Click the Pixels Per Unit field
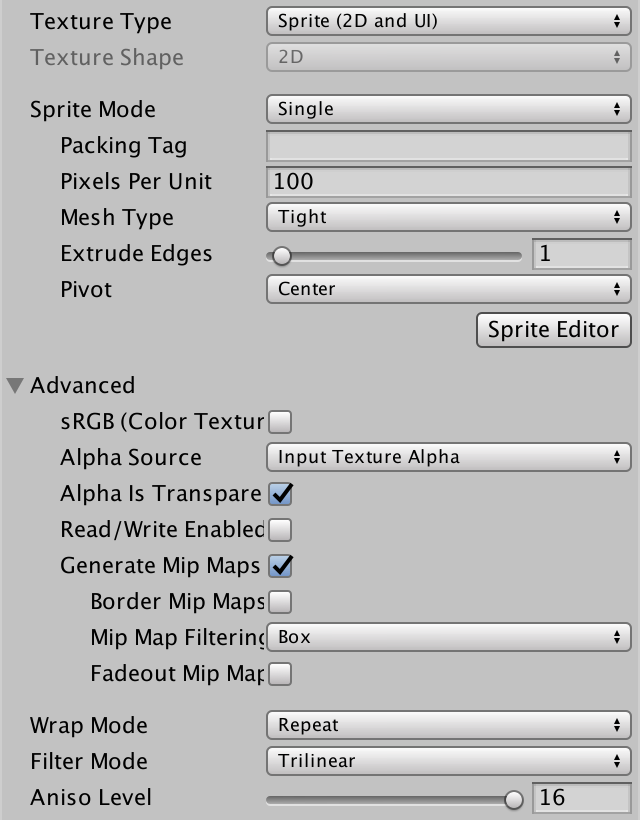The width and height of the screenshot is (640, 820). (x=449, y=181)
